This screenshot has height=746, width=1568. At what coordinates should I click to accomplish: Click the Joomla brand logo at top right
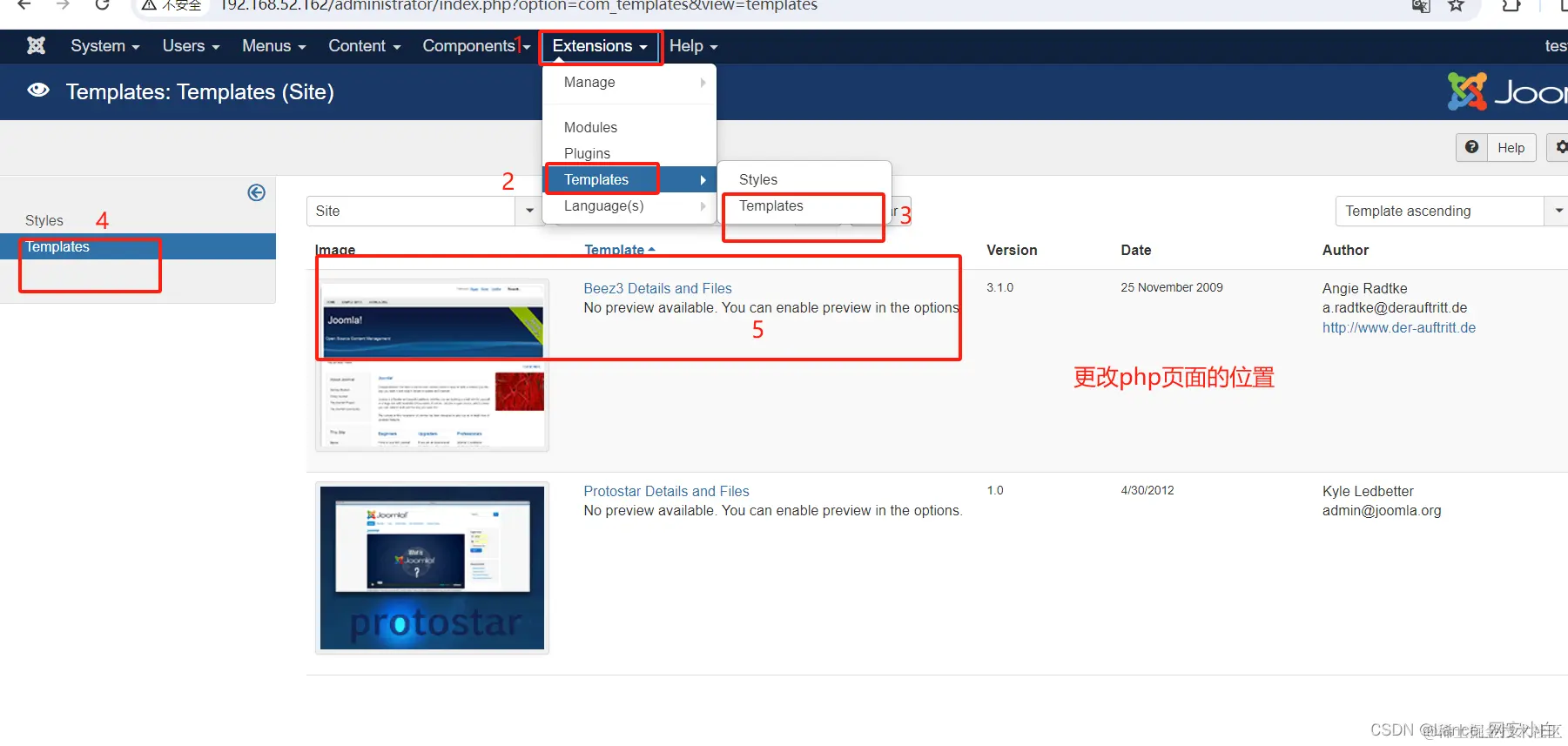[1508, 91]
